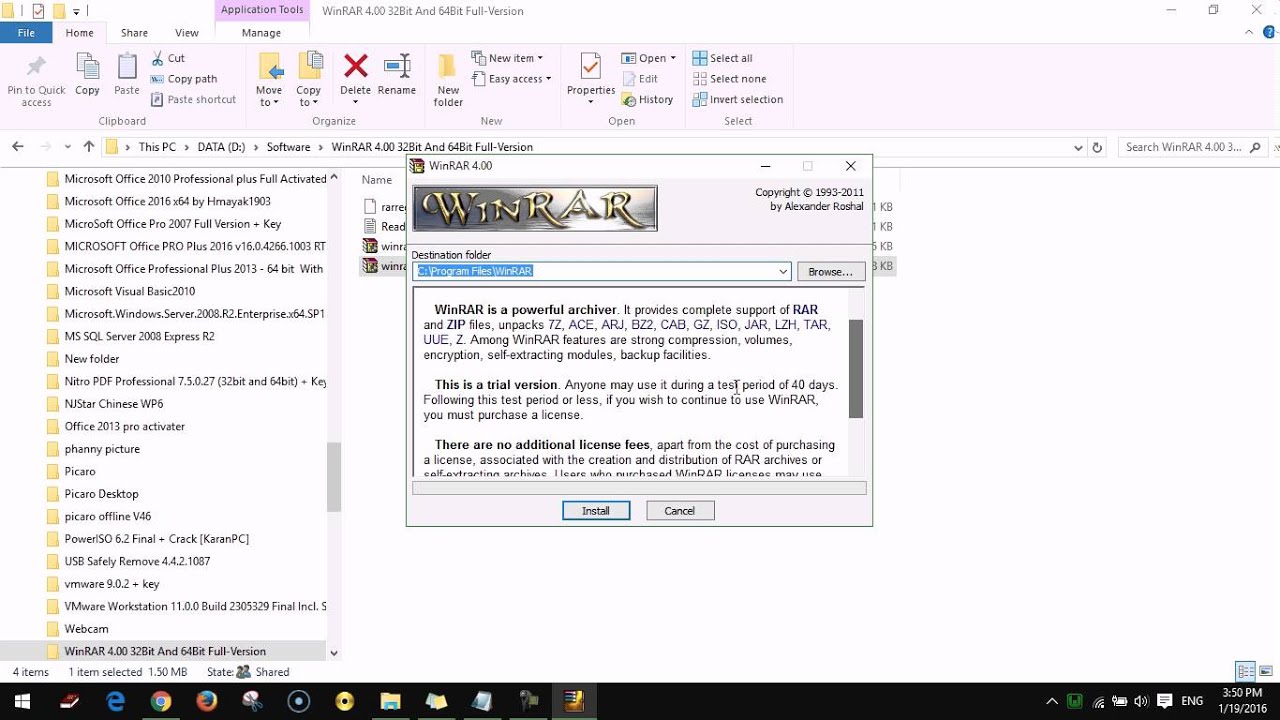This screenshot has width=1280, height=720.
Task: Open the Properties ribbon button
Action: (x=591, y=80)
